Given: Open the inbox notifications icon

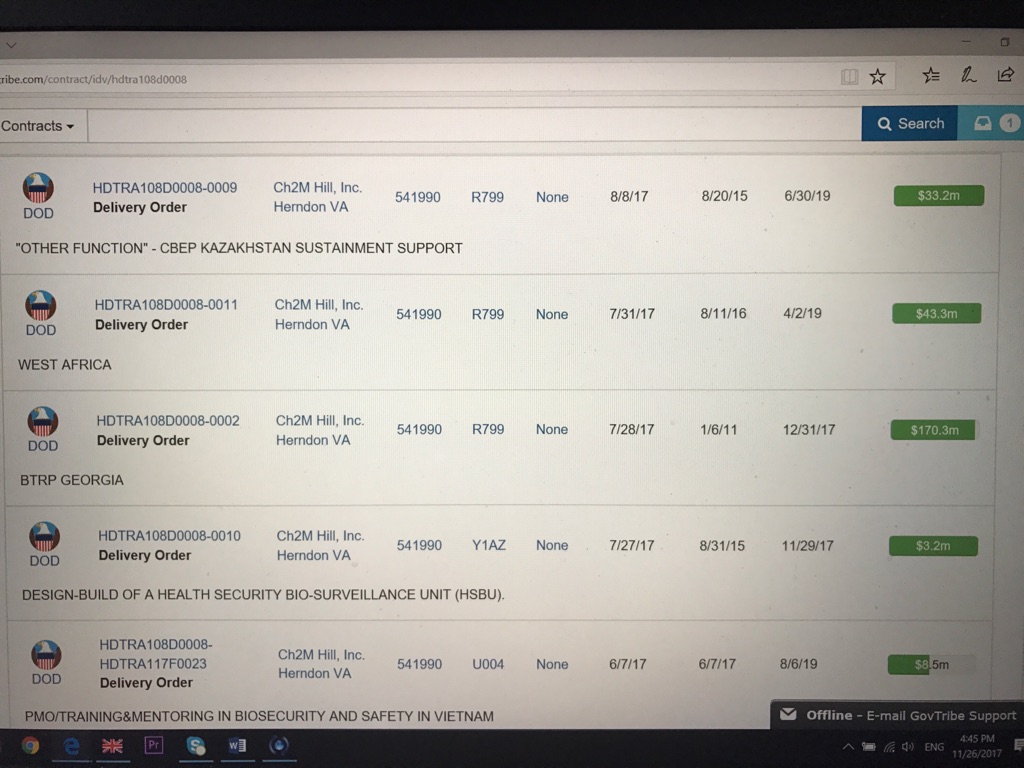Looking at the screenshot, I should coord(983,123).
